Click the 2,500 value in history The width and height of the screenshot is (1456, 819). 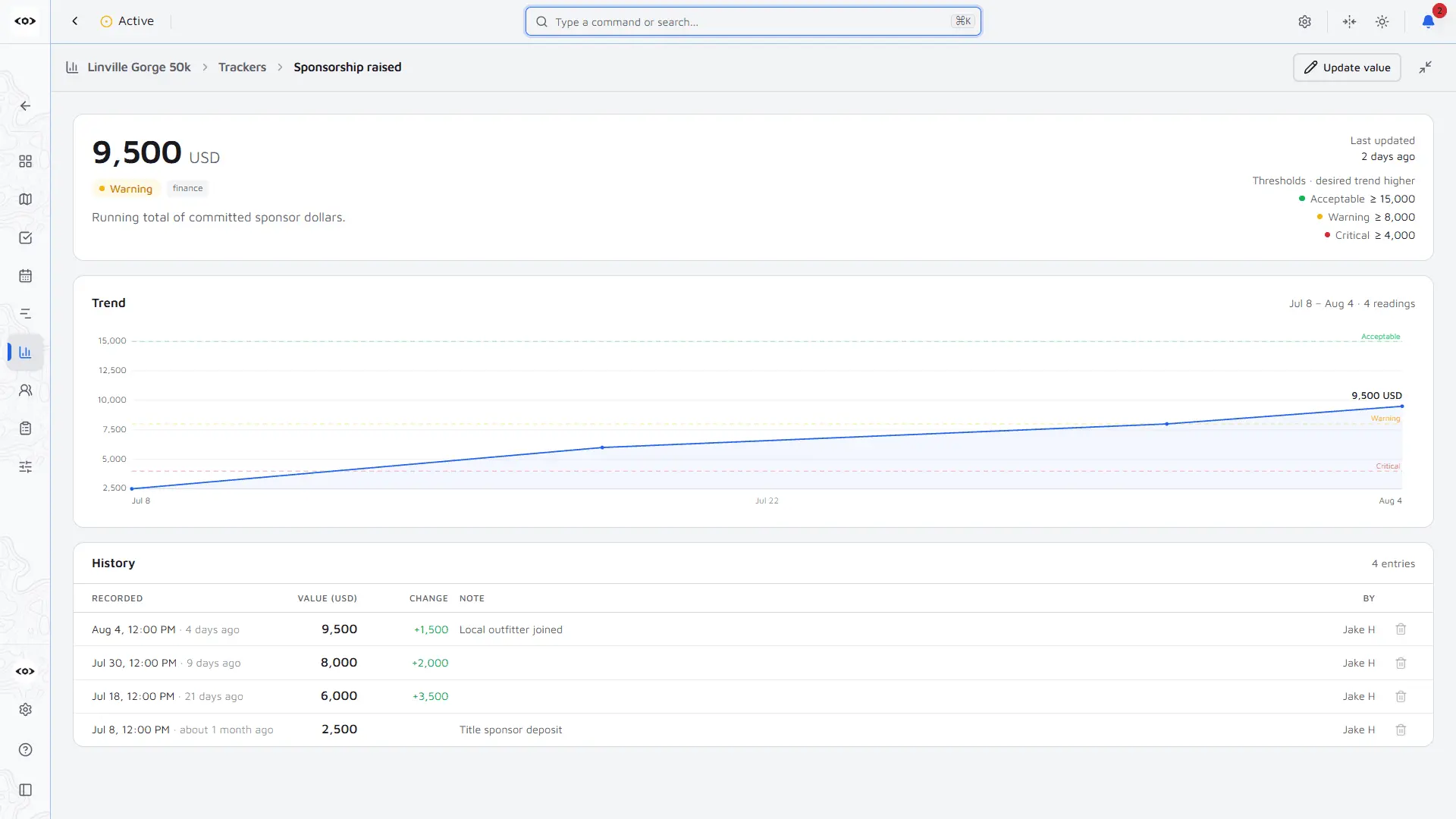click(x=339, y=730)
